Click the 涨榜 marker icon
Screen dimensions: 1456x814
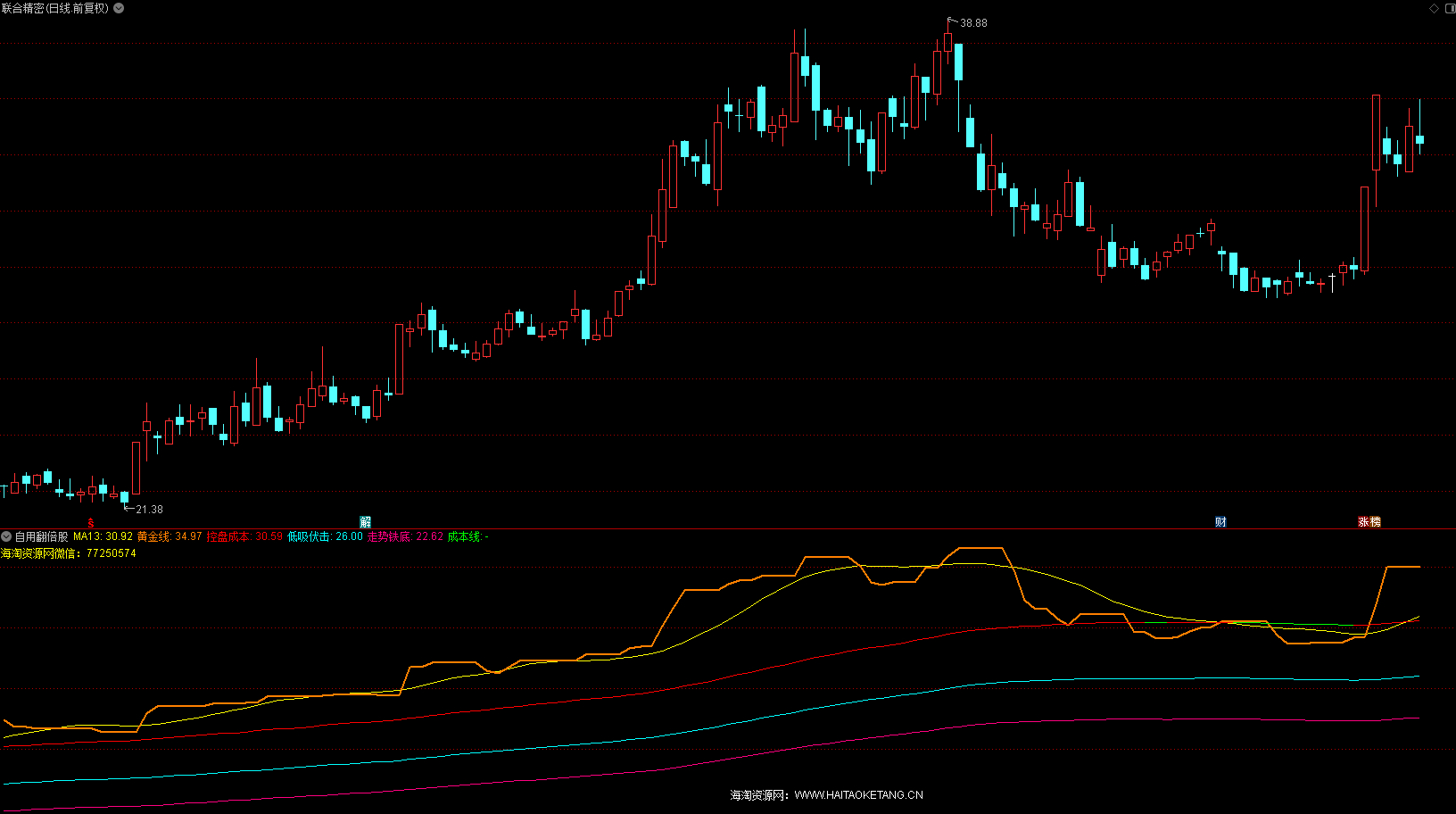coord(1369,522)
